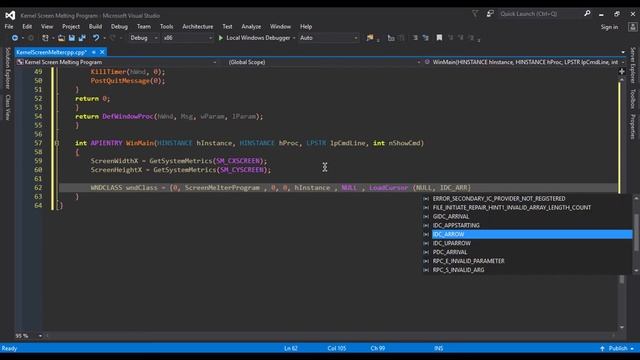Click the split editor icon above the scrollbar
Image resolution: width=640 pixels, height=360 pixels.
tap(622, 71)
